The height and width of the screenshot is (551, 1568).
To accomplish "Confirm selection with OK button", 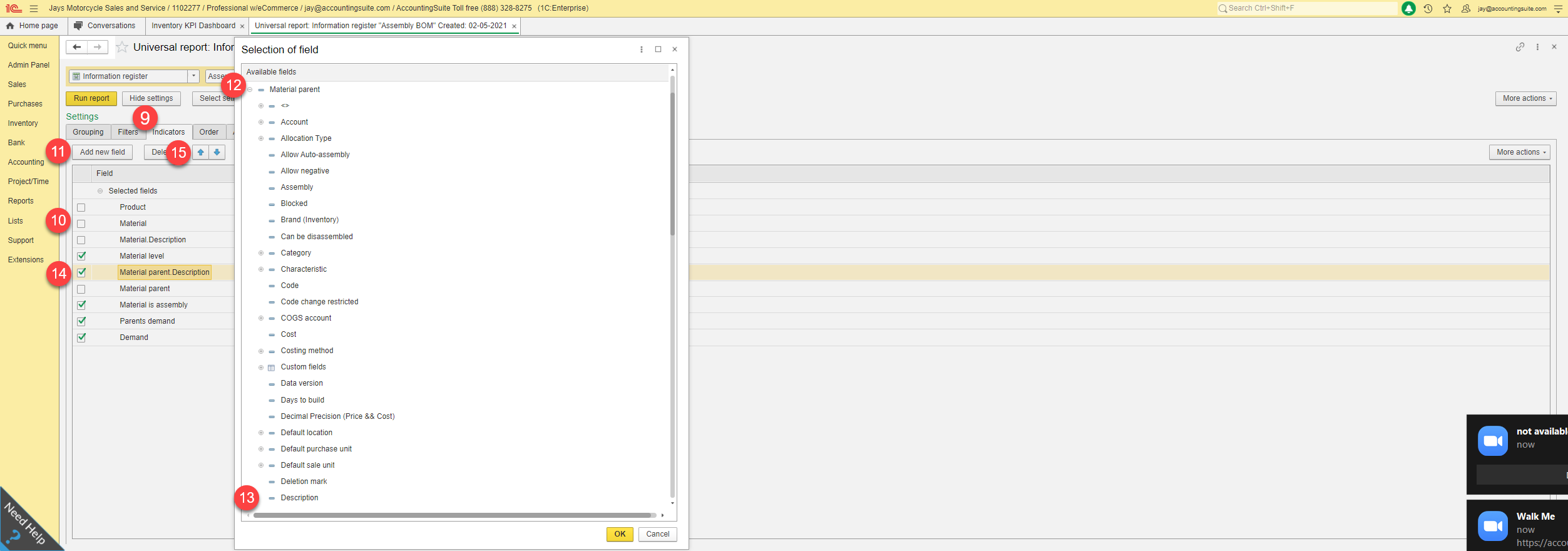I will pos(620,534).
